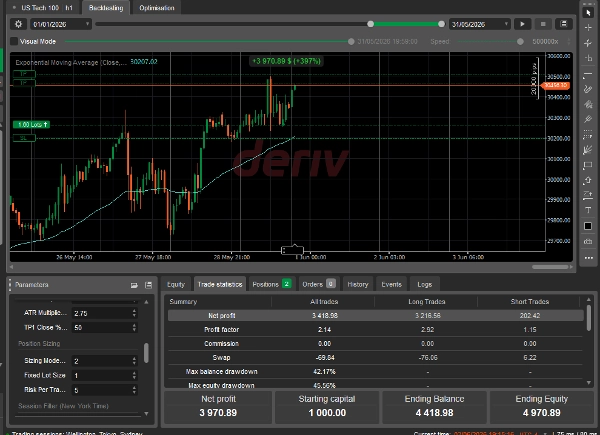Click the Starting capital 1 000.00 box
This screenshot has width=600, height=435.
327,406
